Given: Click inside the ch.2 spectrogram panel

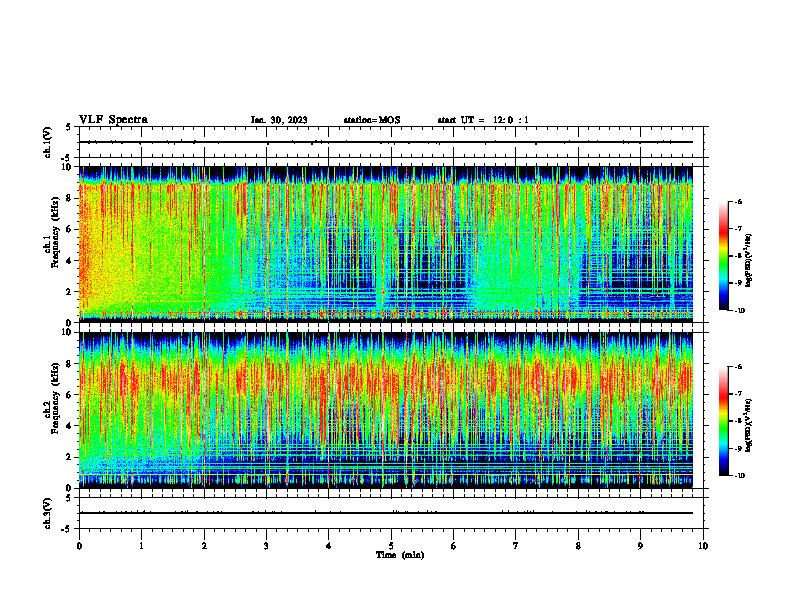Looking at the screenshot, I should point(386,410).
